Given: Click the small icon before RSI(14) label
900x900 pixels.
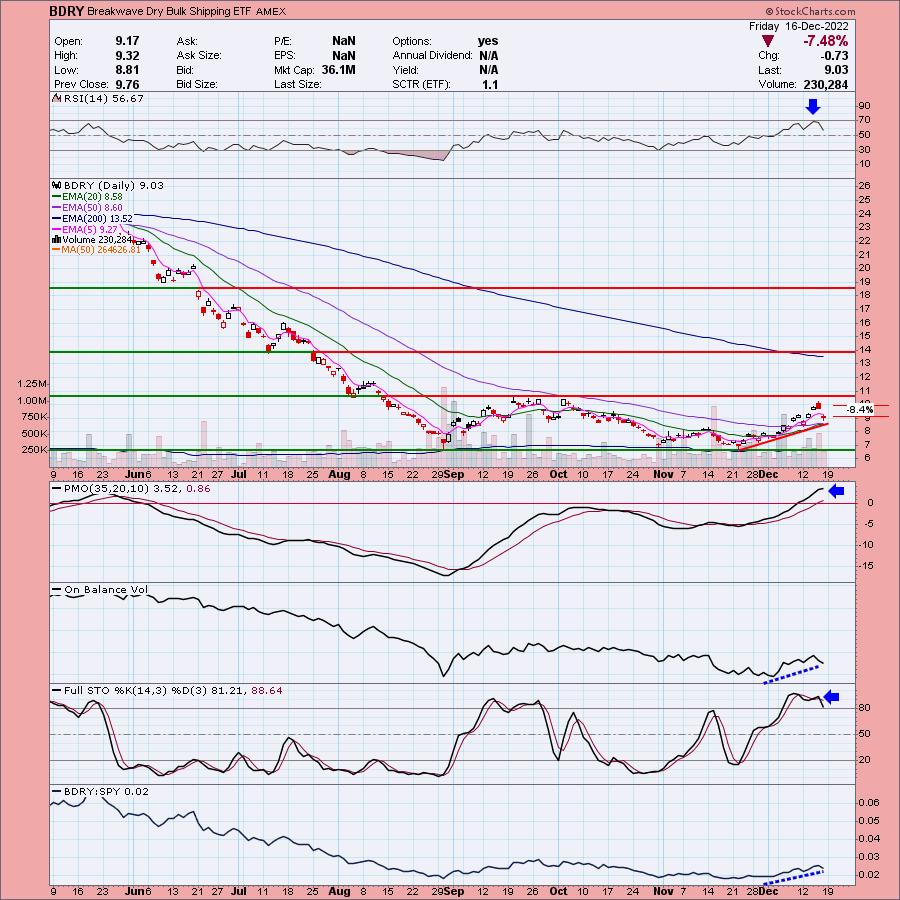Looking at the screenshot, I should [x=56, y=98].
